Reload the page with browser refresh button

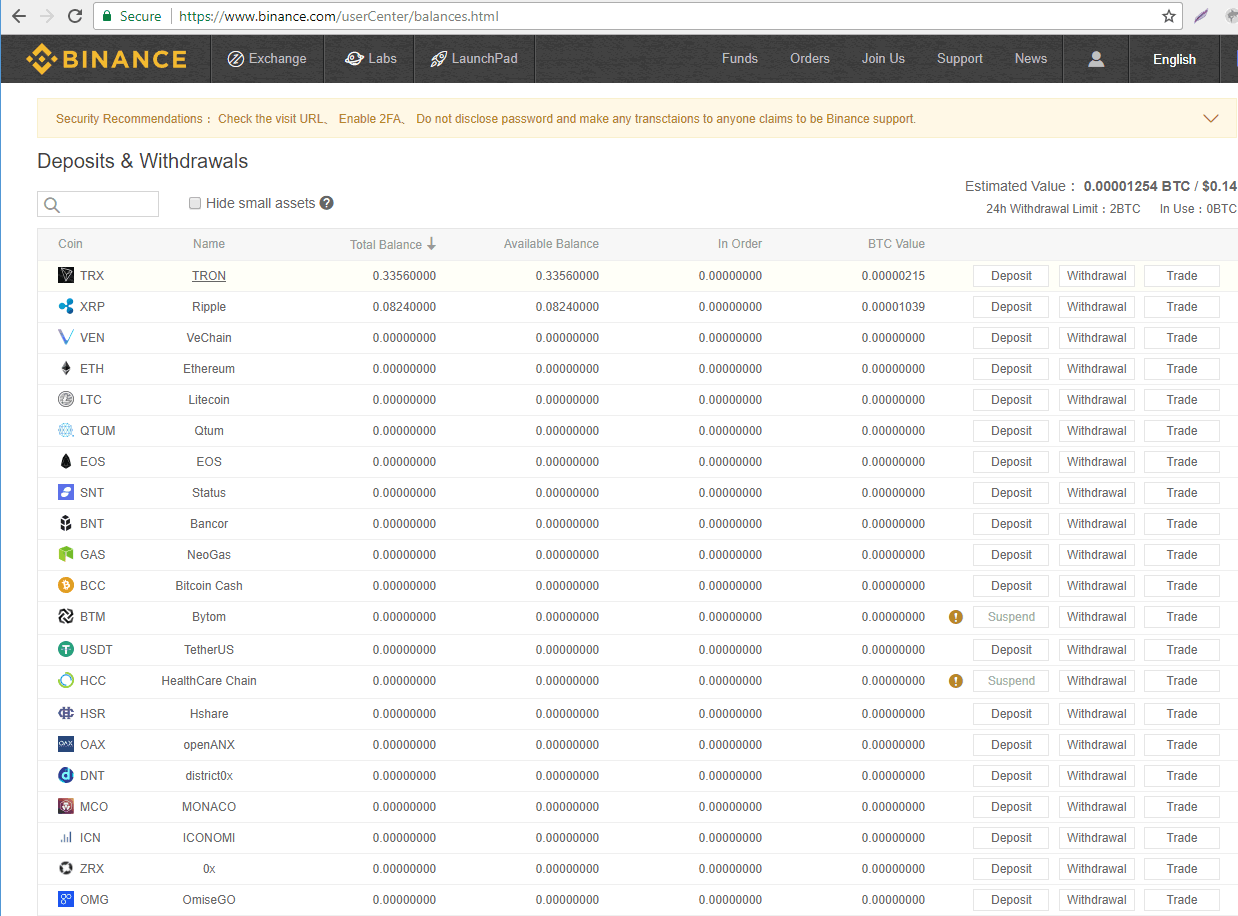(x=75, y=16)
